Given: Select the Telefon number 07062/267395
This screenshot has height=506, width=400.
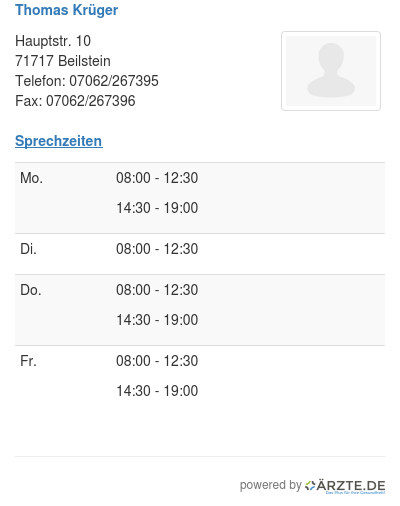Looking at the screenshot, I should pyautogui.click(x=114, y=81).
